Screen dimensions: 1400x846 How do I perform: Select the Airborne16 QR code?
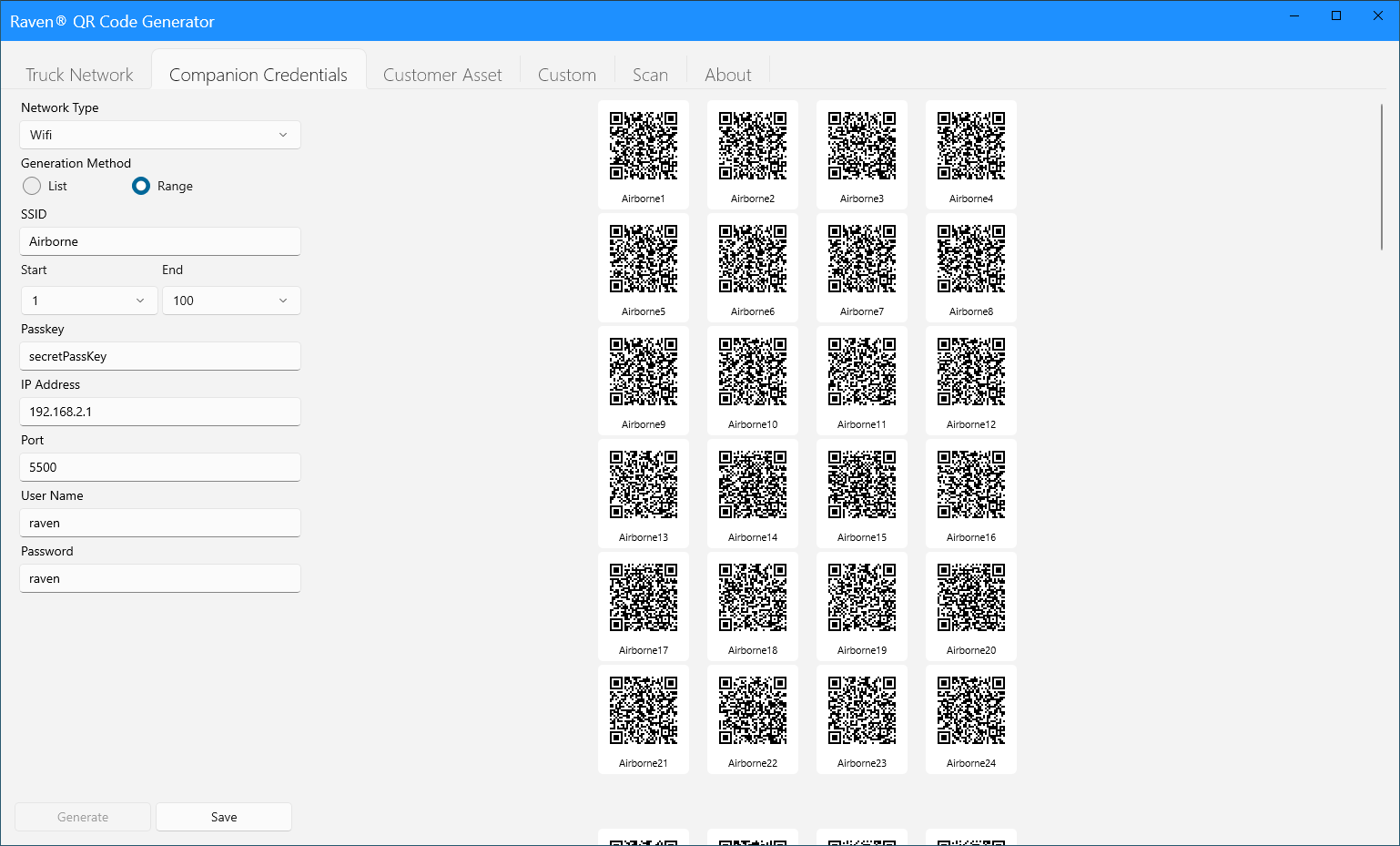[971, 494]
